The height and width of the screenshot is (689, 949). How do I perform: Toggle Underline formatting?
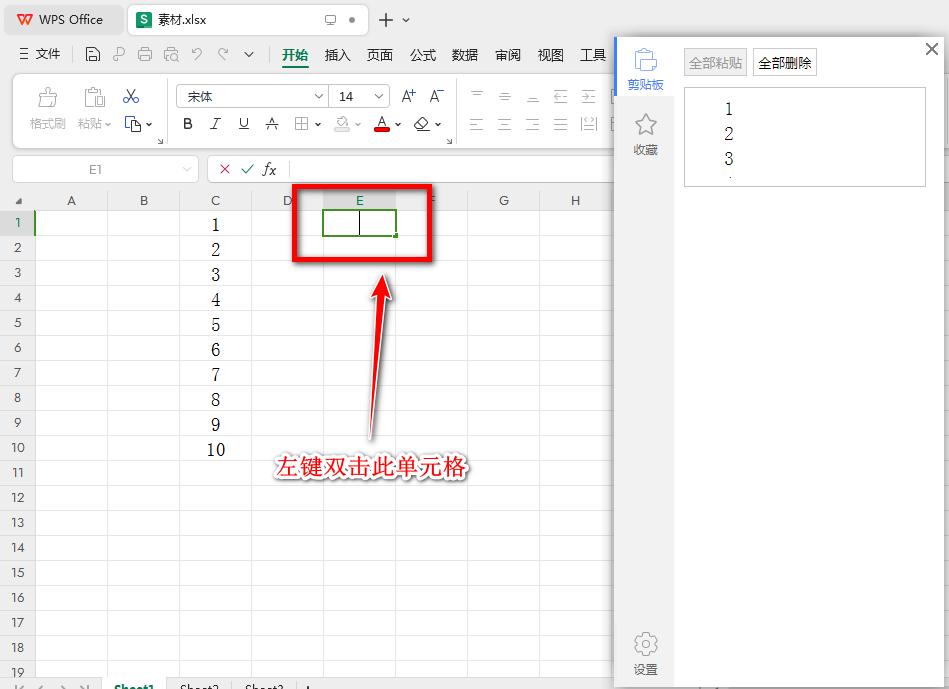[x=243, y=124]
